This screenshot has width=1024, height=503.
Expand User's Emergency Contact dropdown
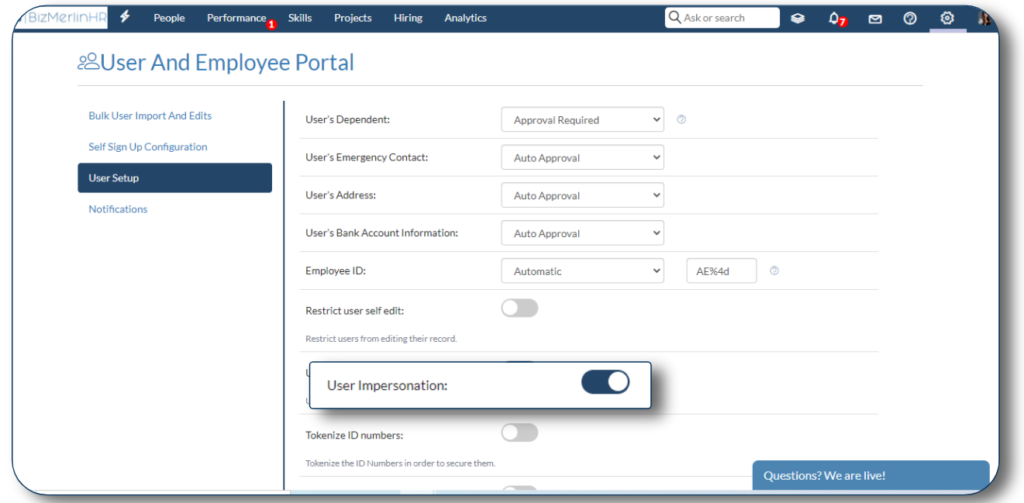click(583, 157)
